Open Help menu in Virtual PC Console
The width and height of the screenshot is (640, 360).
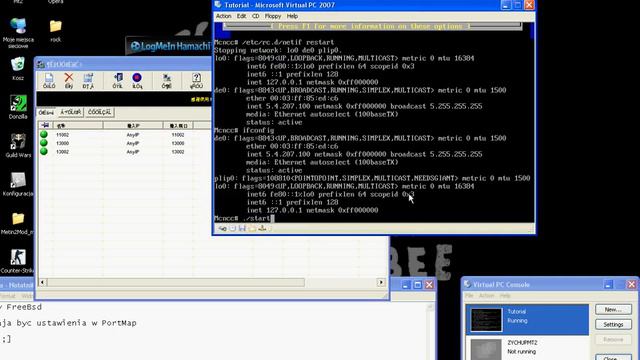[505, 296]
